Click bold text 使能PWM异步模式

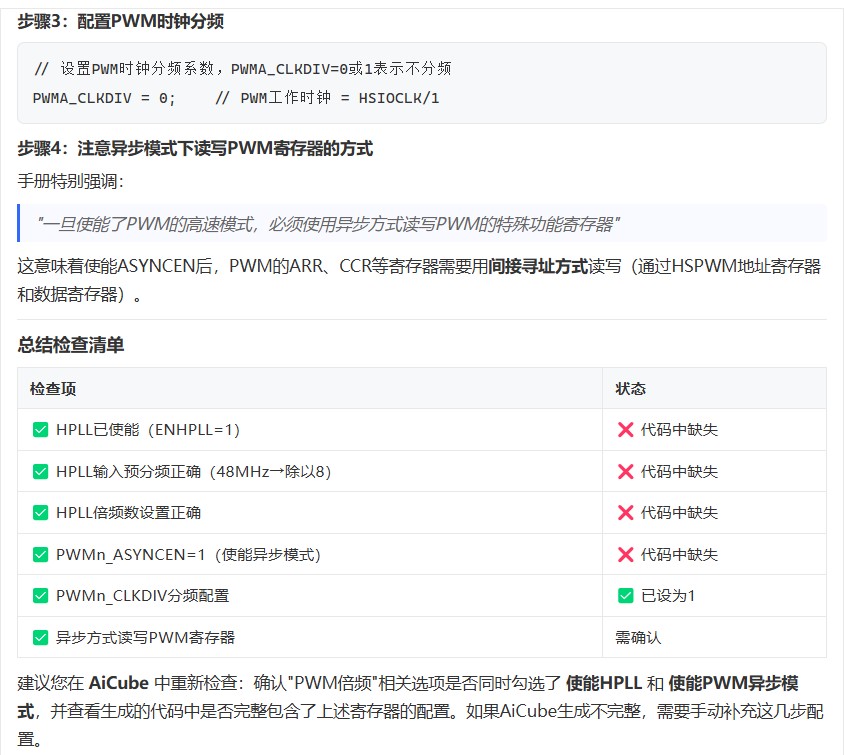coord(407,697)
